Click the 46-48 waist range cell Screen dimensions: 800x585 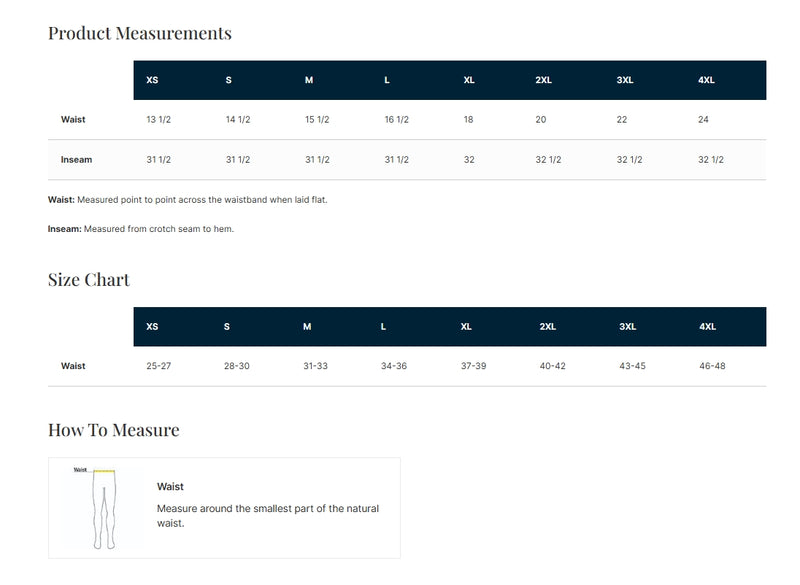click(712, 366)
